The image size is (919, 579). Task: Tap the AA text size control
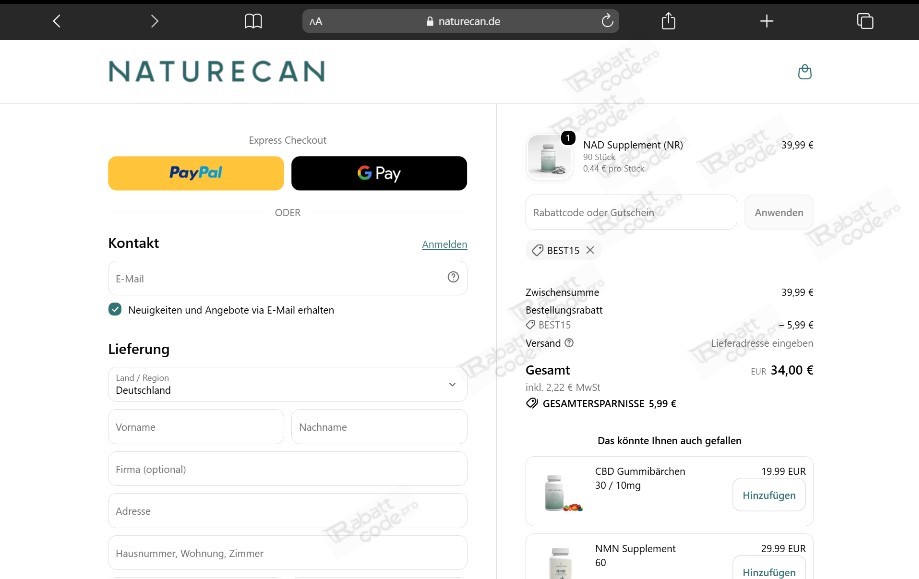click(x=316, y=22)
